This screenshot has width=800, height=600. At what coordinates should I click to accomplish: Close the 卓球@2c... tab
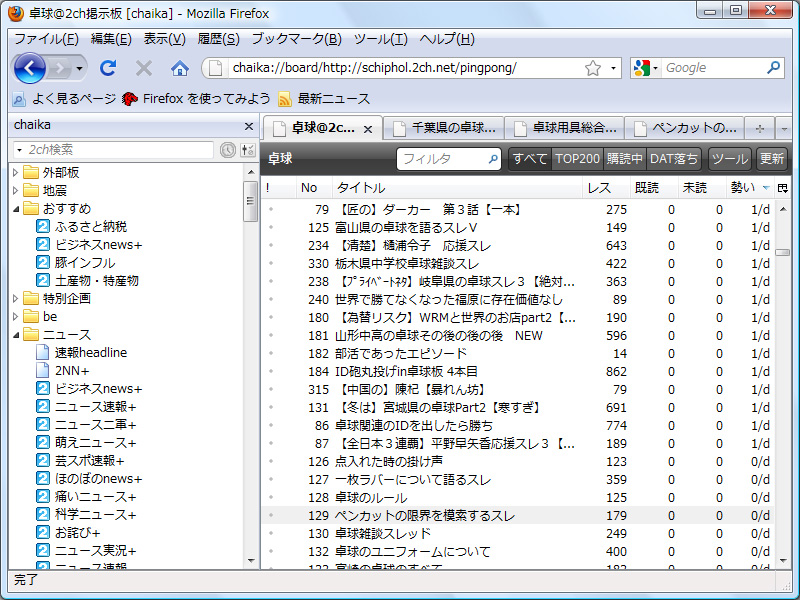368,130
